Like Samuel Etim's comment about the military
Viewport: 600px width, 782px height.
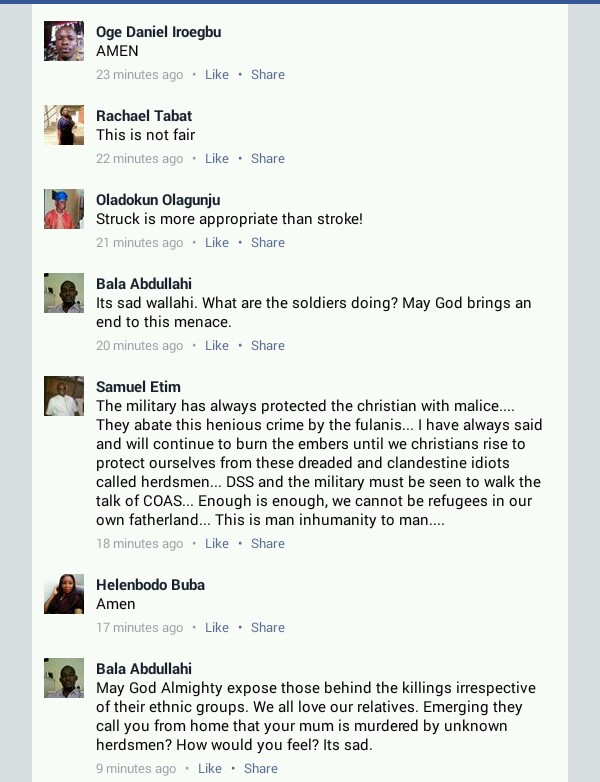pyautogui.click(x=217, y=544)
